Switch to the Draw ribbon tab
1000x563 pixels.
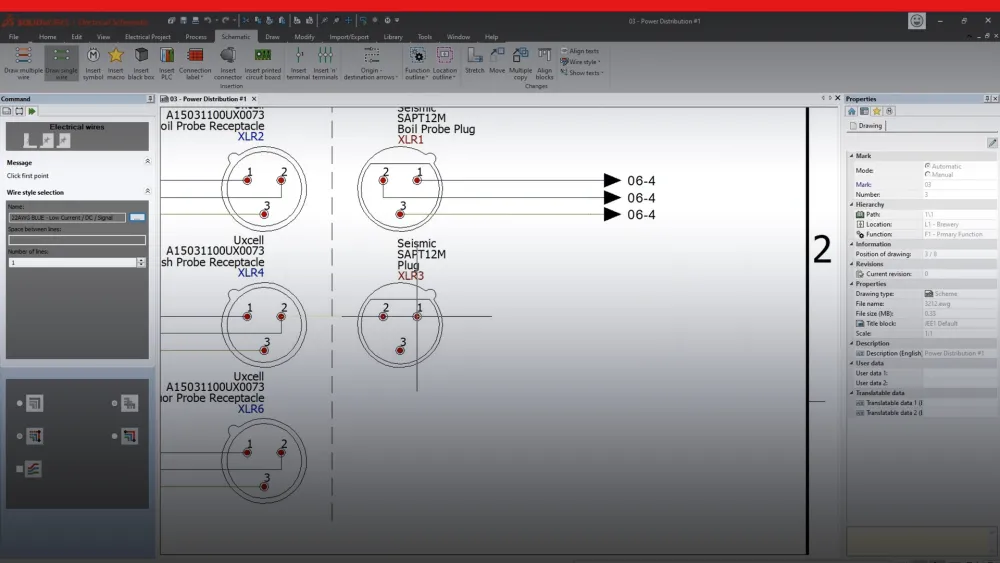click(272, 37)
